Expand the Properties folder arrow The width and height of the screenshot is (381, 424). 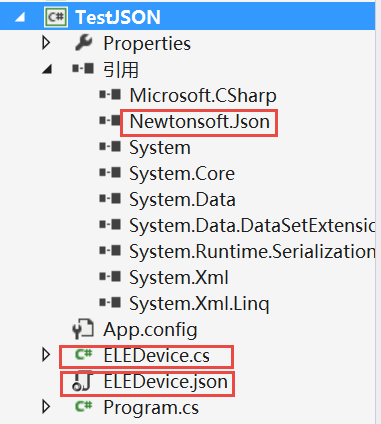click(46, 43)
